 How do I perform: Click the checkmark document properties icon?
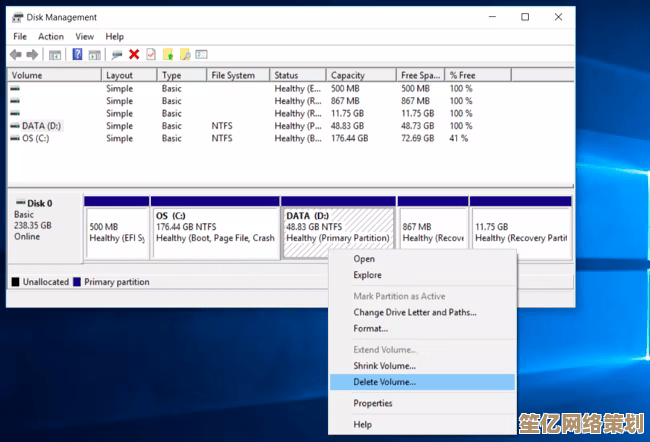tap(151, 54)
